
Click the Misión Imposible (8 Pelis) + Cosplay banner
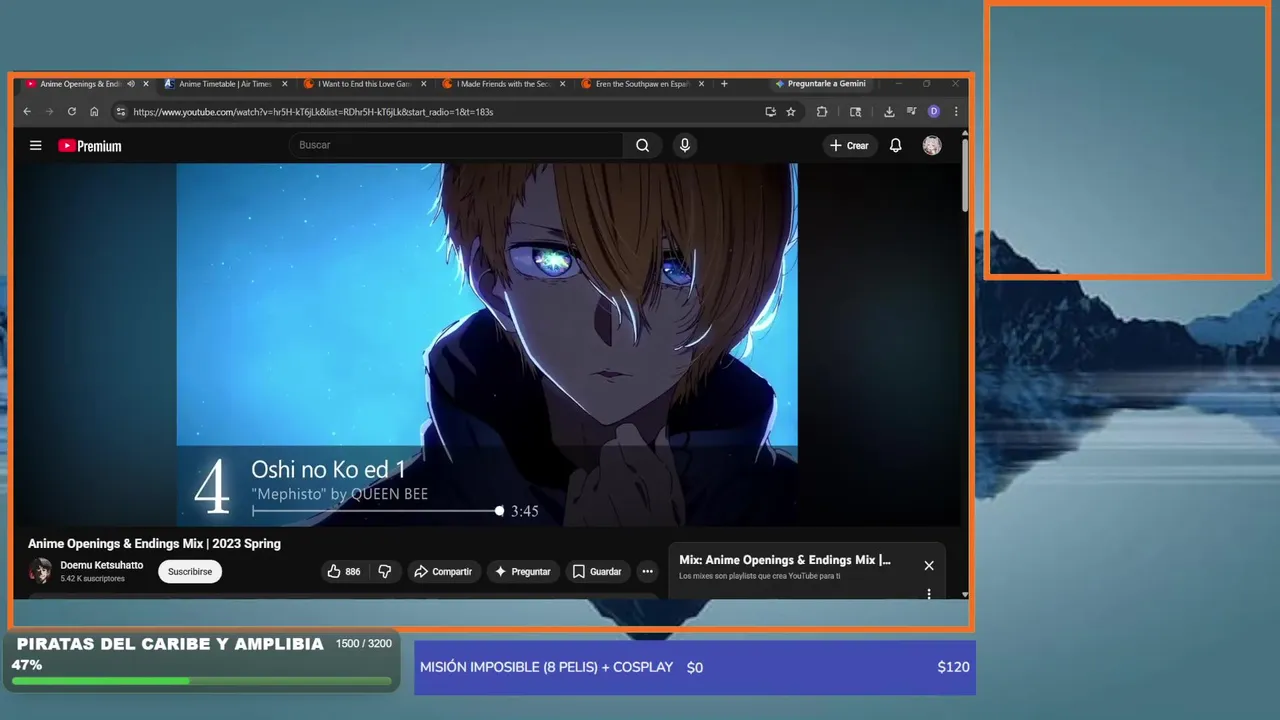[695, 667]
